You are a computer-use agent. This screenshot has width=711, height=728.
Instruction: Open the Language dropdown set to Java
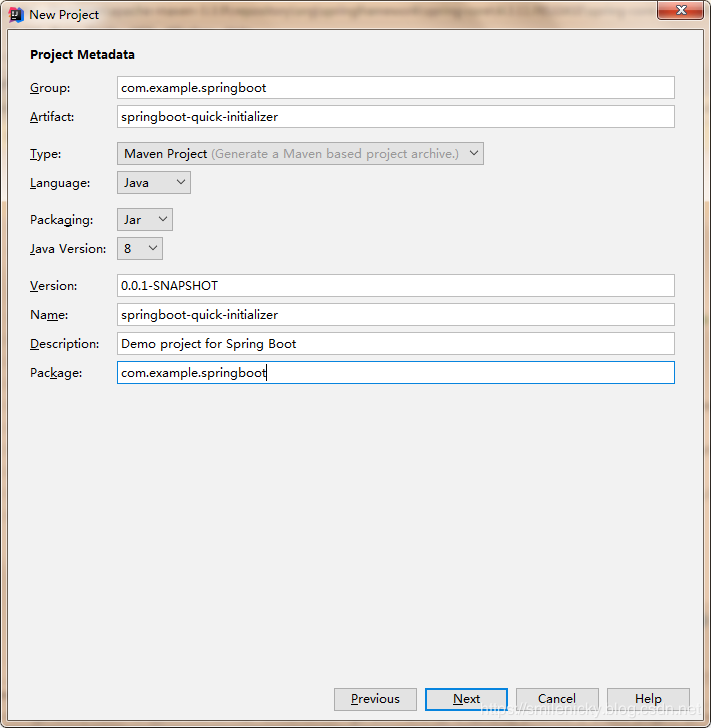[x=154, y=183]
